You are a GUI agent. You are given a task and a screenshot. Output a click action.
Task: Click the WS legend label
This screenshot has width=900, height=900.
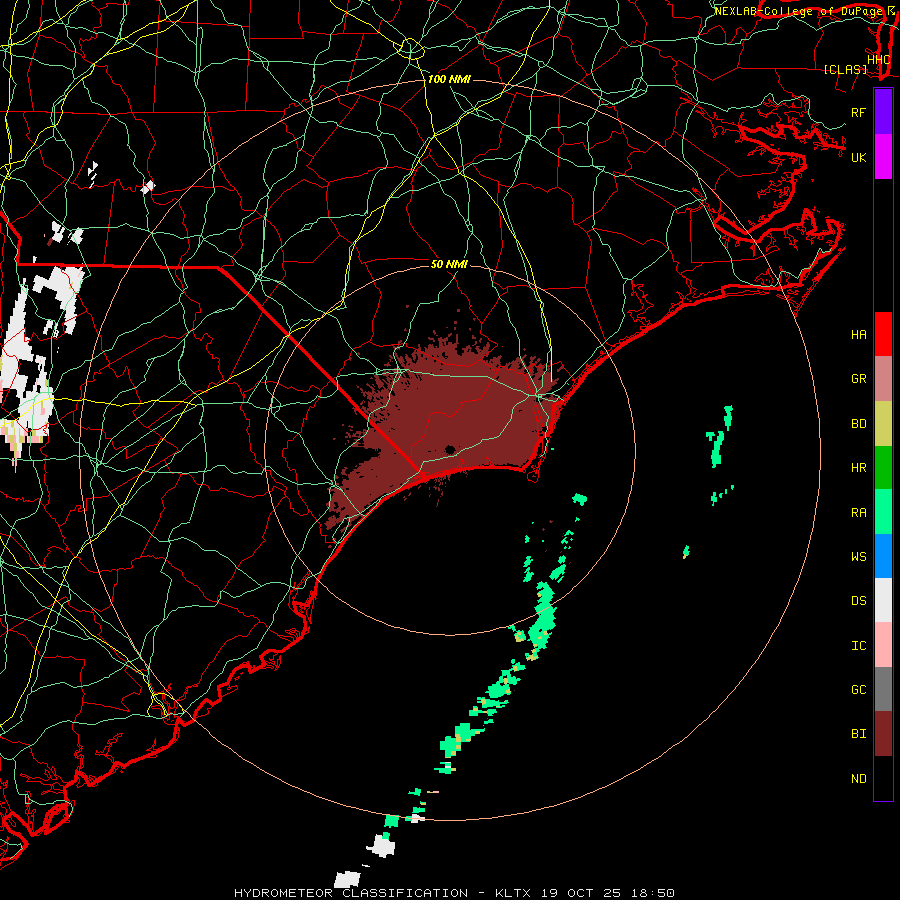pyautogui.click(x=858, y=557)
